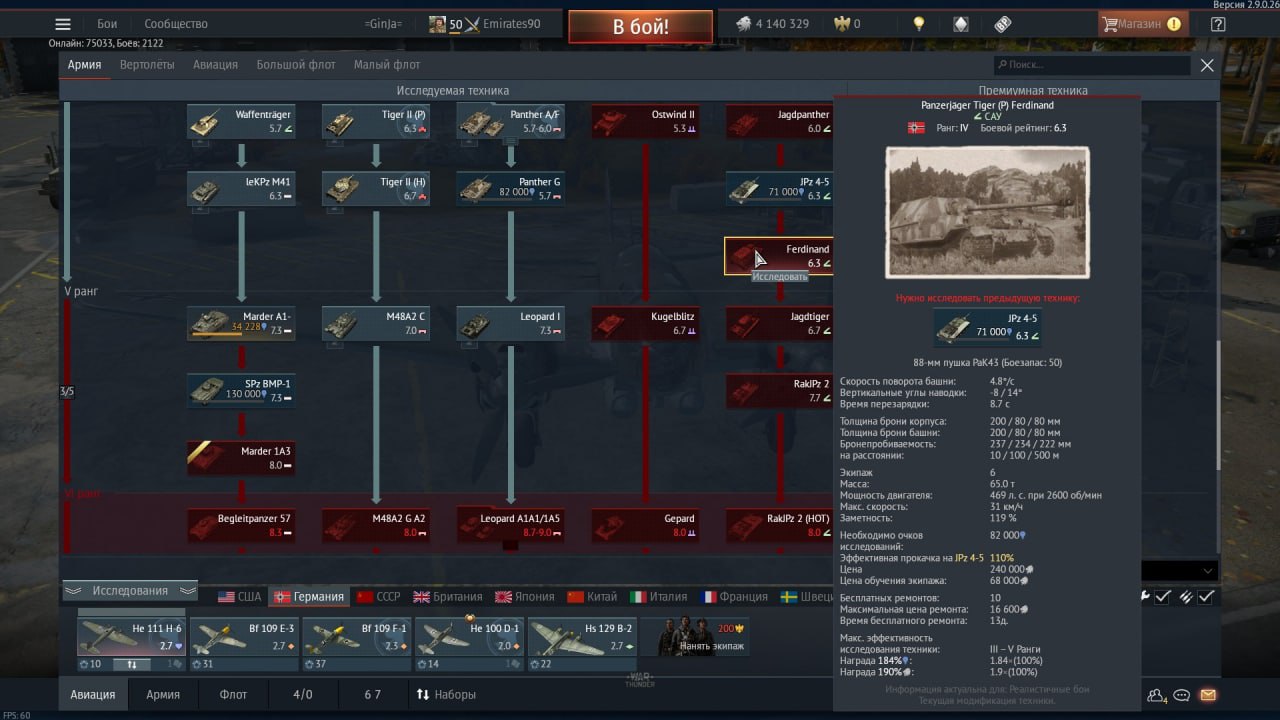Switch to the Вертолеты tab
Viewport: 1280px width, 720px height.
point(147,65)
